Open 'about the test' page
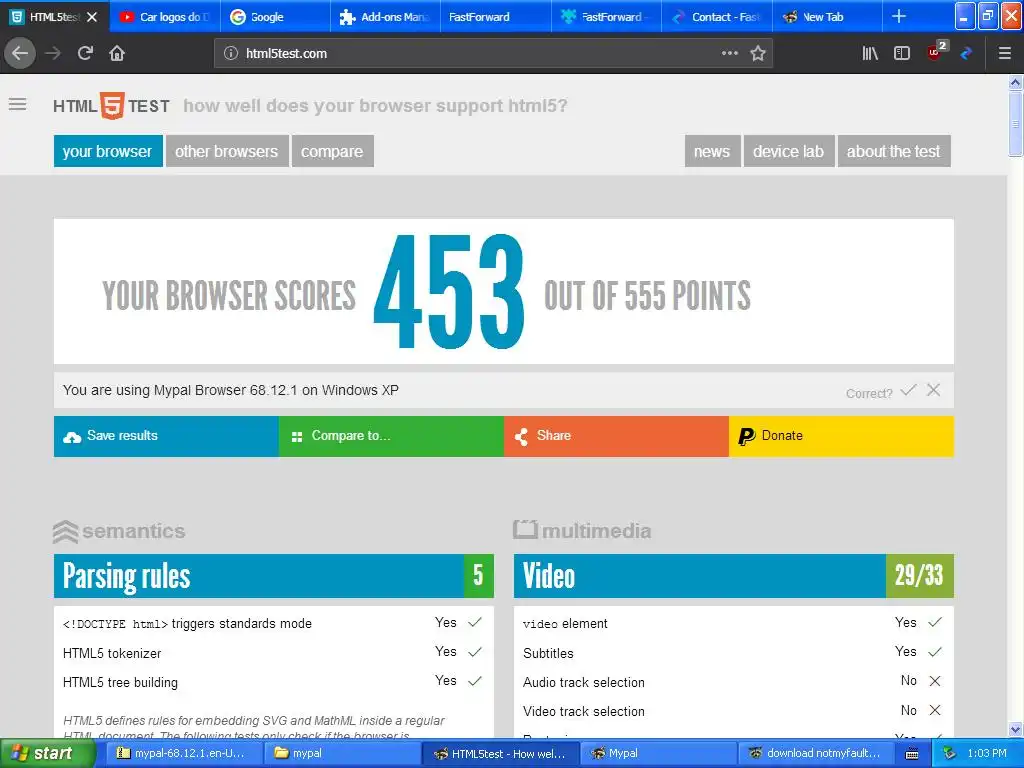 pyautogui.click(x=893, y=152)
